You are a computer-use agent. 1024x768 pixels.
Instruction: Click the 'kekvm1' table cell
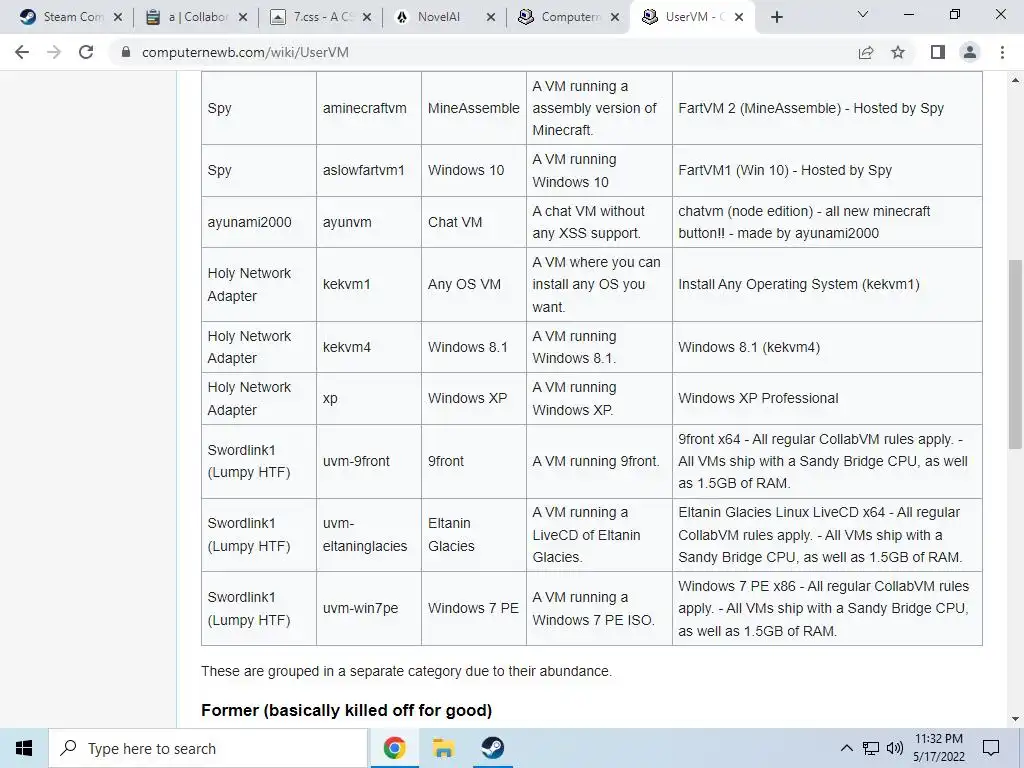[369, 284]
